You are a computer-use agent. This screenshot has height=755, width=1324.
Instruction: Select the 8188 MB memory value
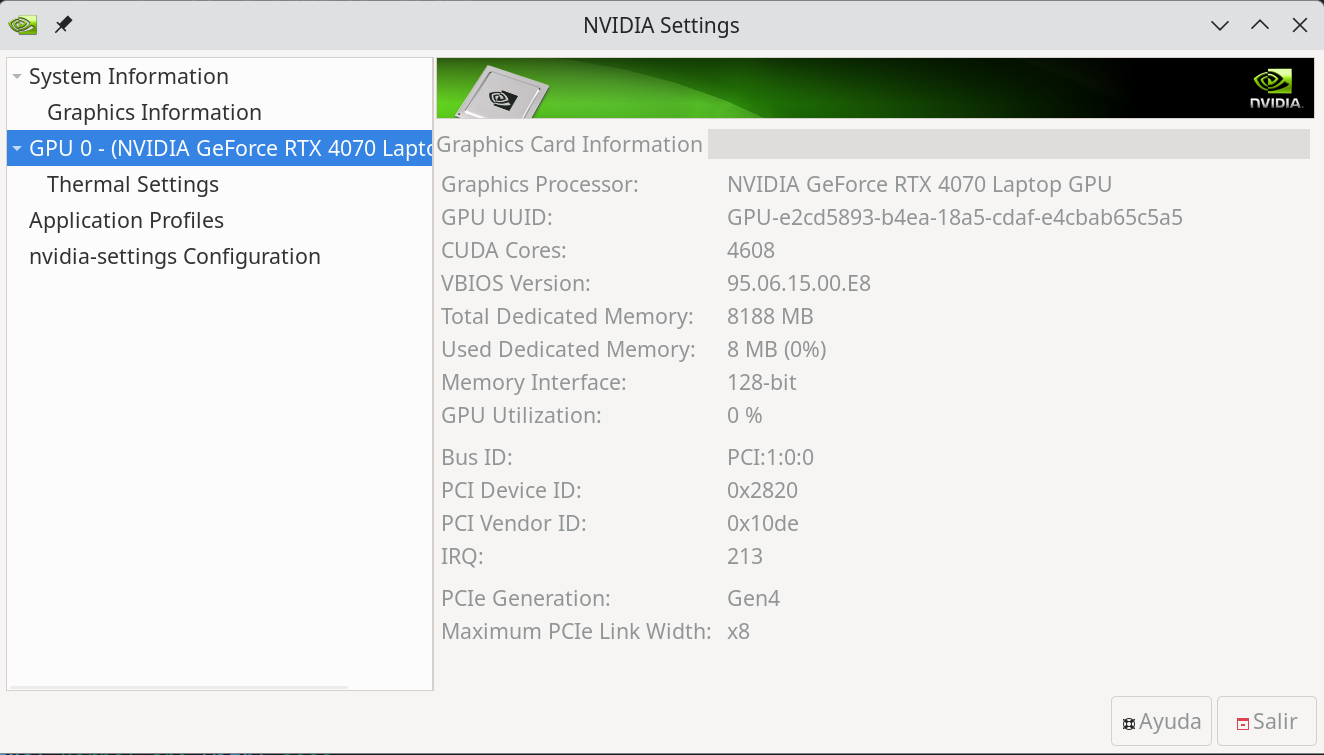(x=770, y=316)
